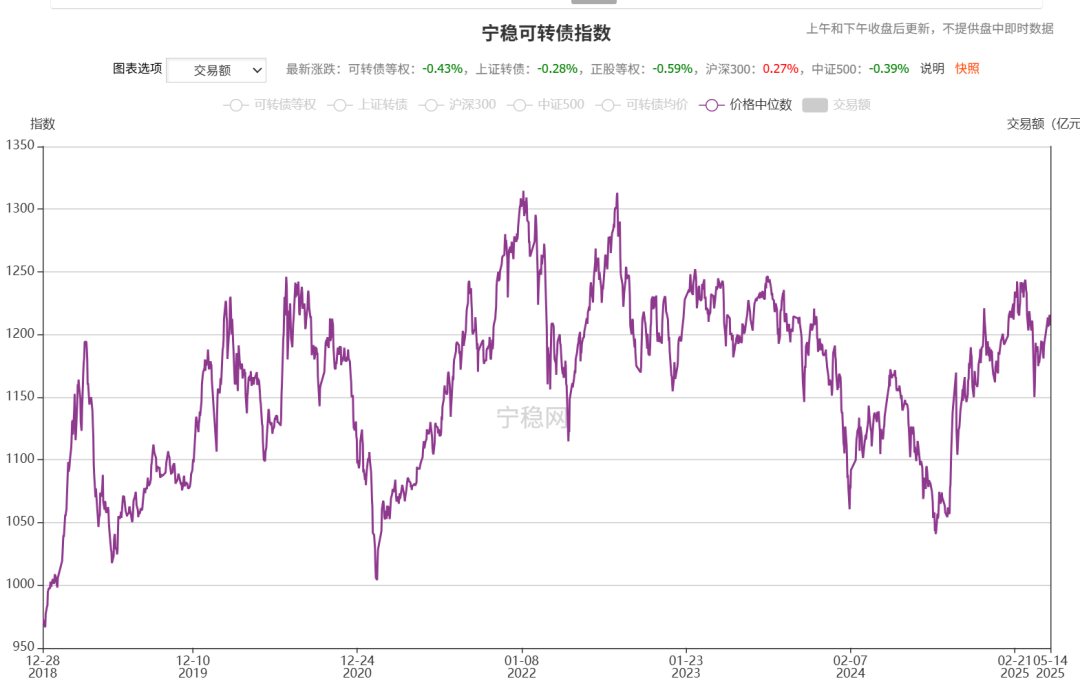Show the 沪深300 legend line

coord(457,105)
